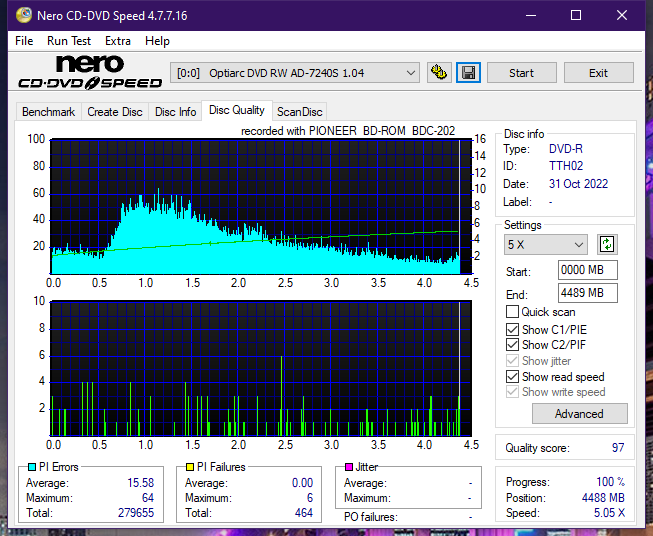The width and height of the screenshot is (653, 536).
Task: Close the Nero CD-DVD Speed window
Action: pyautogui.click(x=622, y=15)
